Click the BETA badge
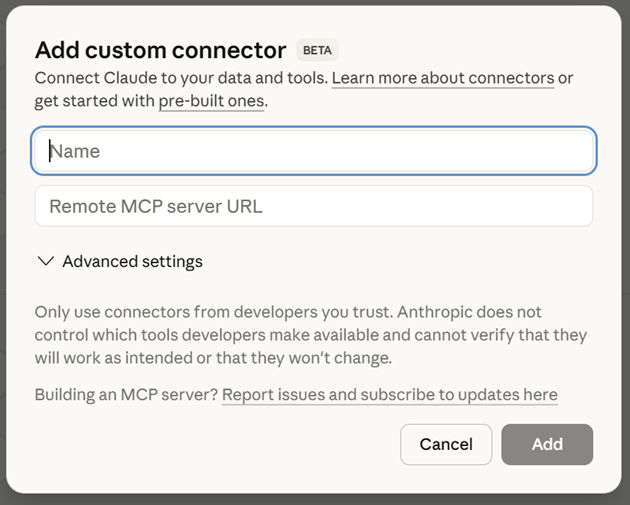Screen dimensions: 630x505 pos(318,50)
